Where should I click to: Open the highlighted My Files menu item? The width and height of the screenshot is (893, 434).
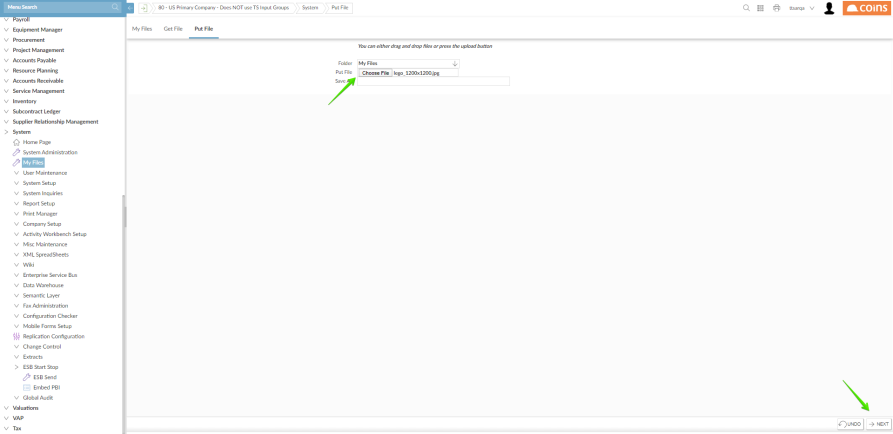coord(33,162)
